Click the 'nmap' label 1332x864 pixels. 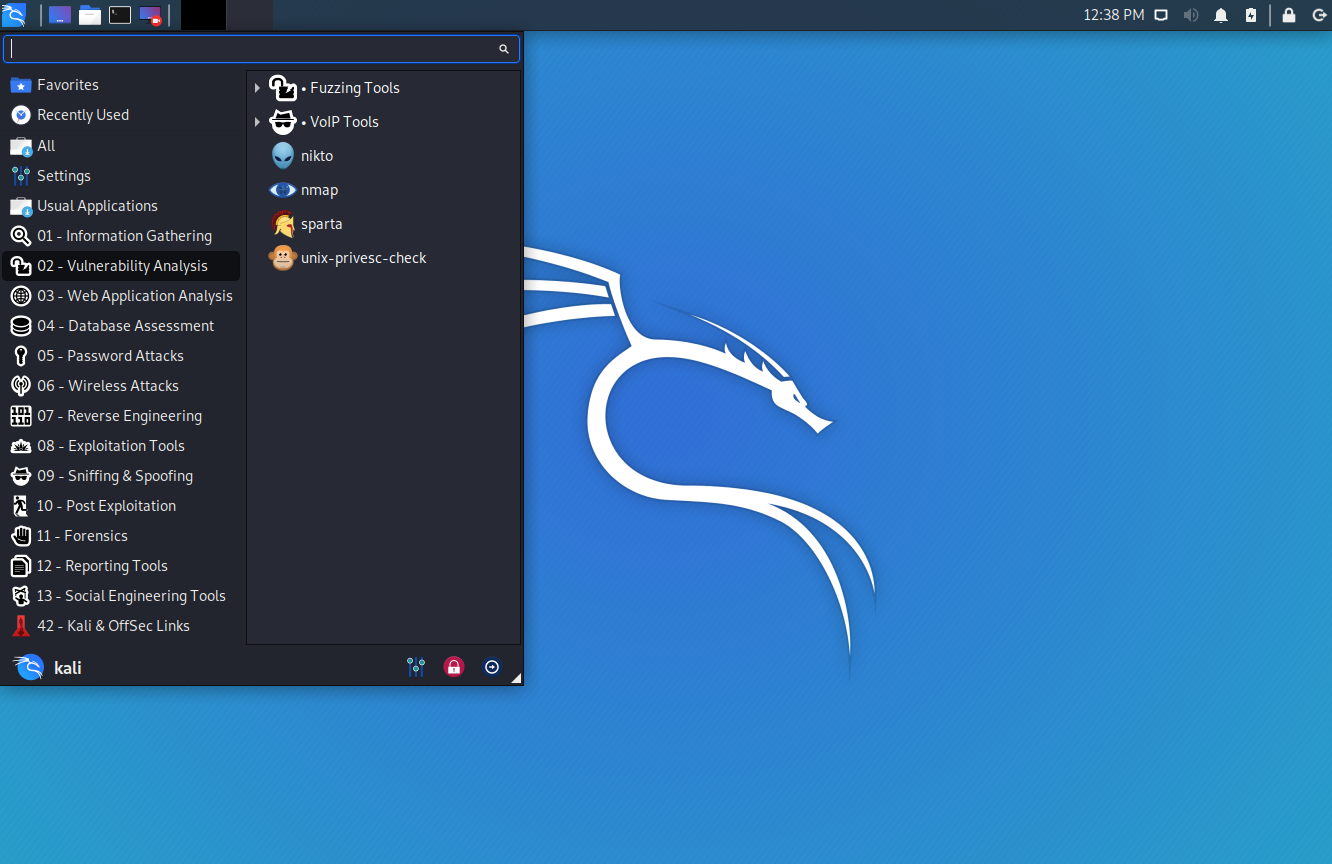point(320,190)
